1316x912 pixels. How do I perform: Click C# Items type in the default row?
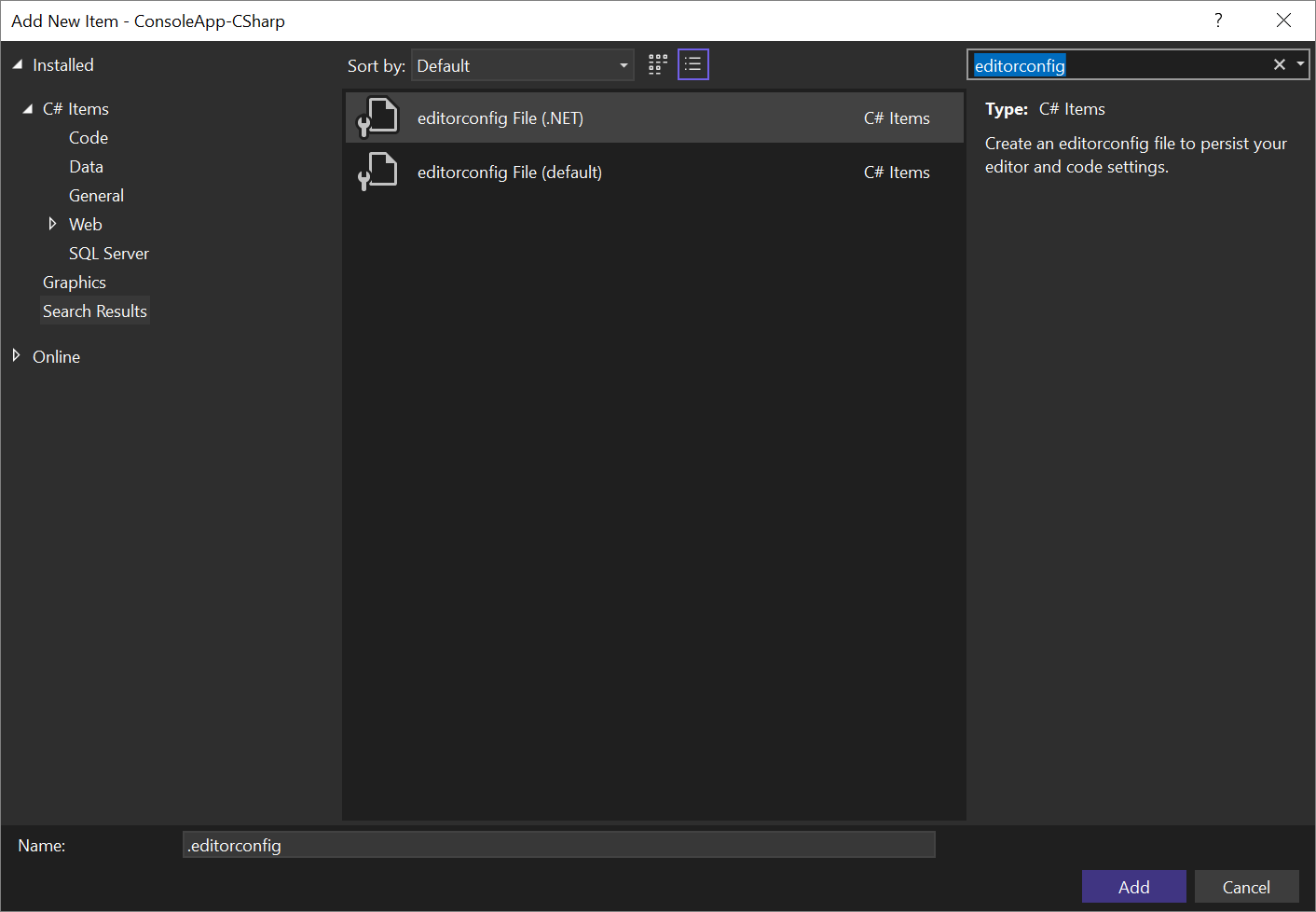(x=897, y=173)
